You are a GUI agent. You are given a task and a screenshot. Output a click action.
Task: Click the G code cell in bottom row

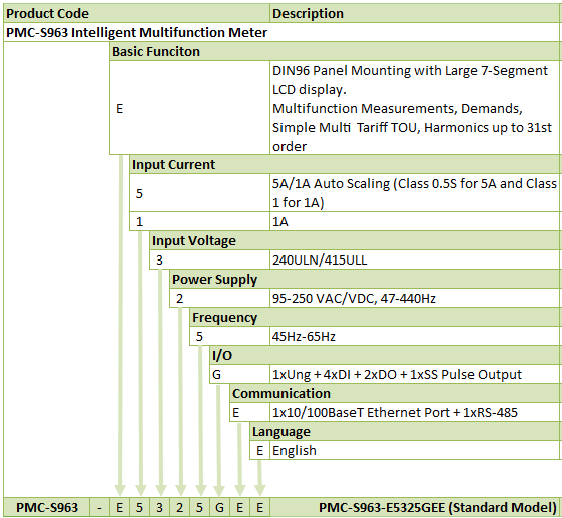(x=219, y=507)
